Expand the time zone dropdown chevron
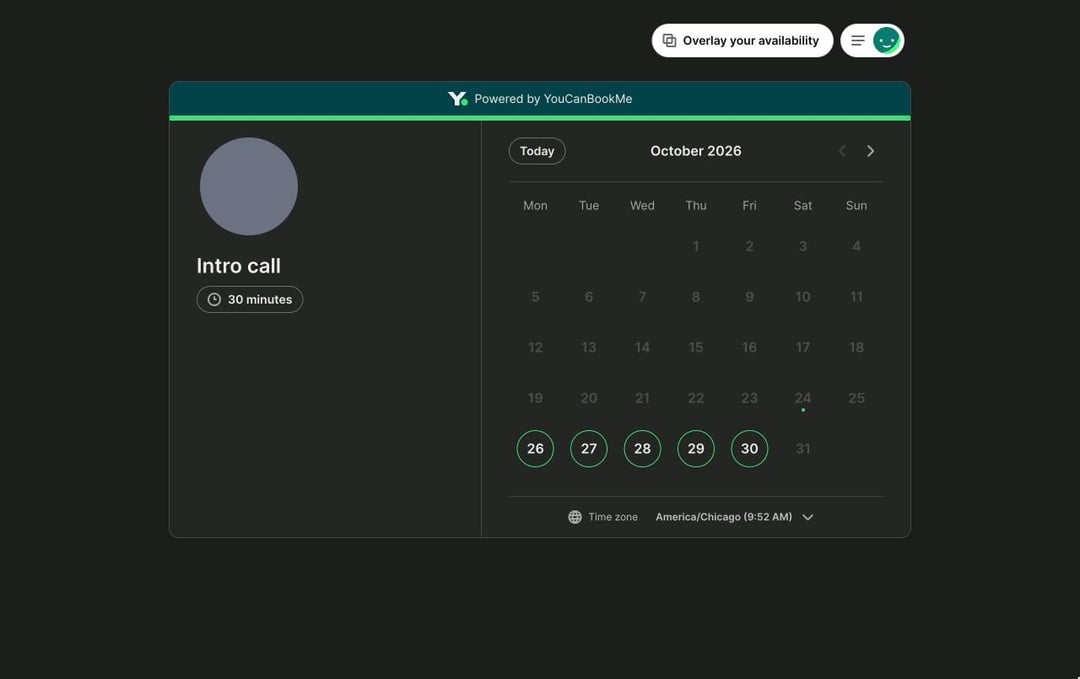Viewport: 1080px width, 679px height. (808, 517)
